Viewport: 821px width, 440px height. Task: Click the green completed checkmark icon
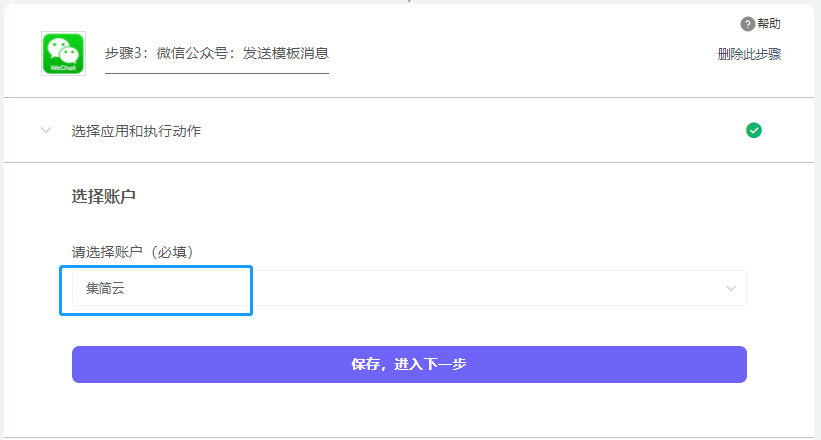point(754,130)
